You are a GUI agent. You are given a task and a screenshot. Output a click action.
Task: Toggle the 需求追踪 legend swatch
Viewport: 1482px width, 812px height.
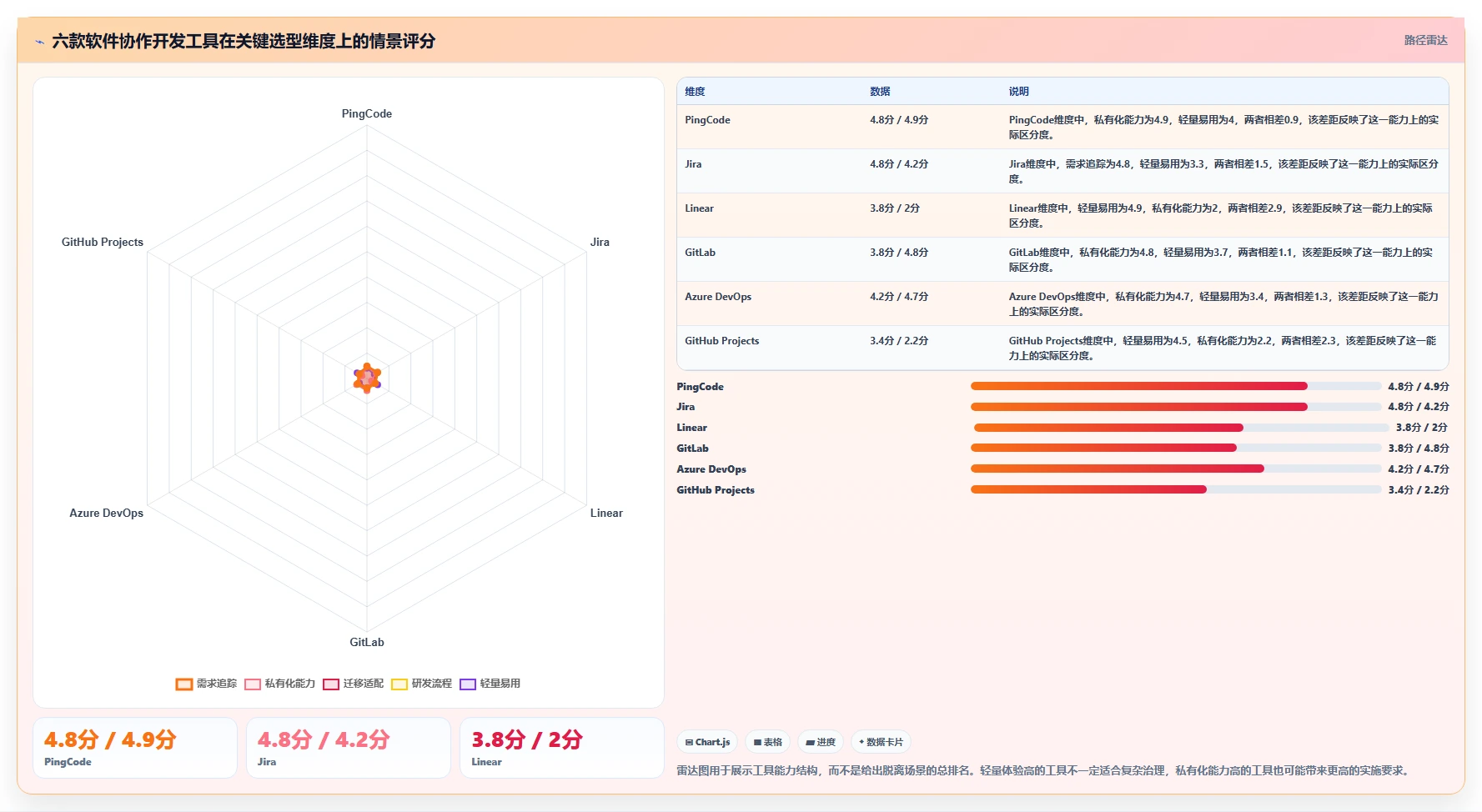pyautogui.click(x=184, y=684)
